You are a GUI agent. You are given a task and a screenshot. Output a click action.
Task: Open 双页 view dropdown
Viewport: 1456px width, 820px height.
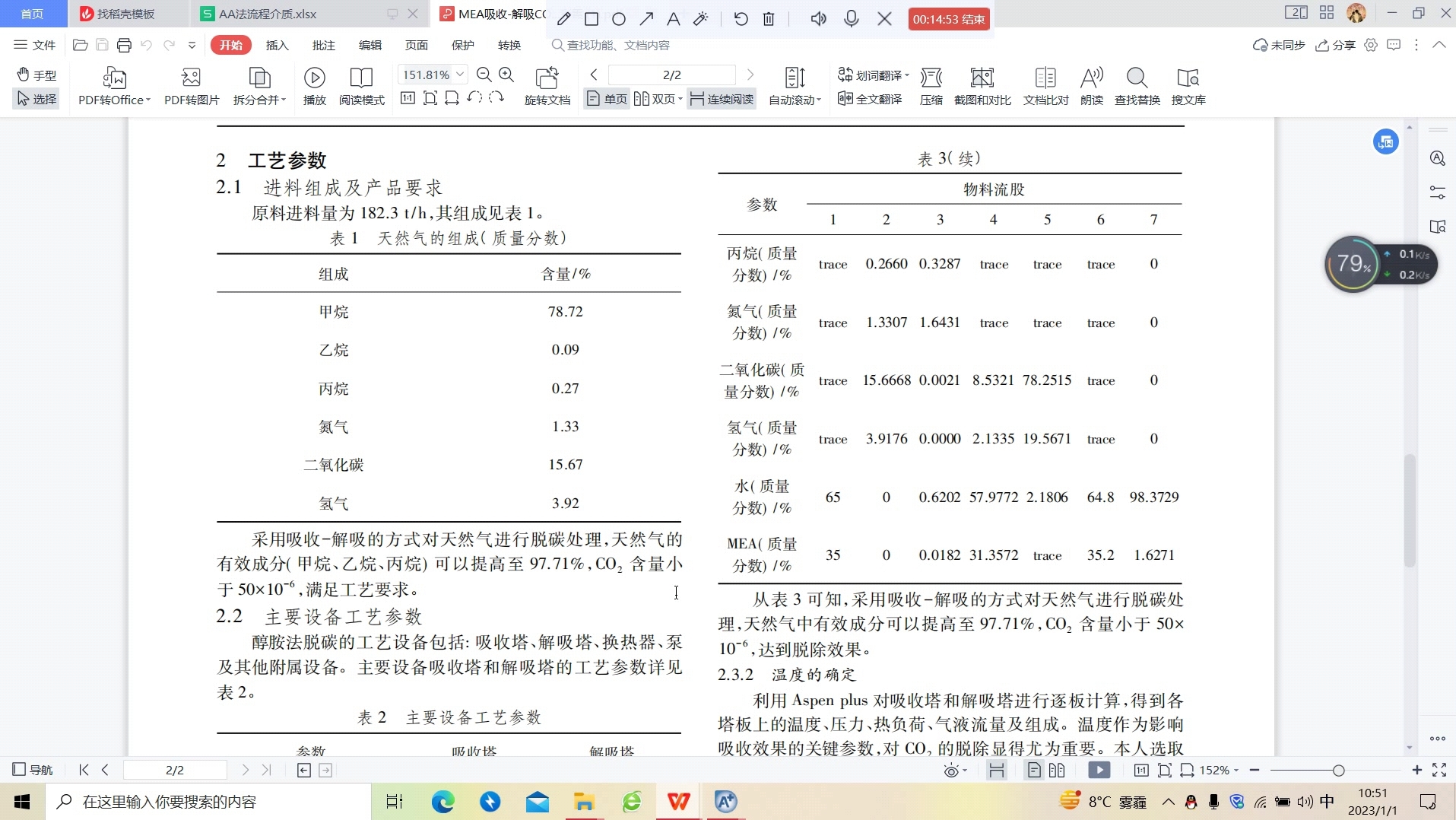click(x=658, y=99)
